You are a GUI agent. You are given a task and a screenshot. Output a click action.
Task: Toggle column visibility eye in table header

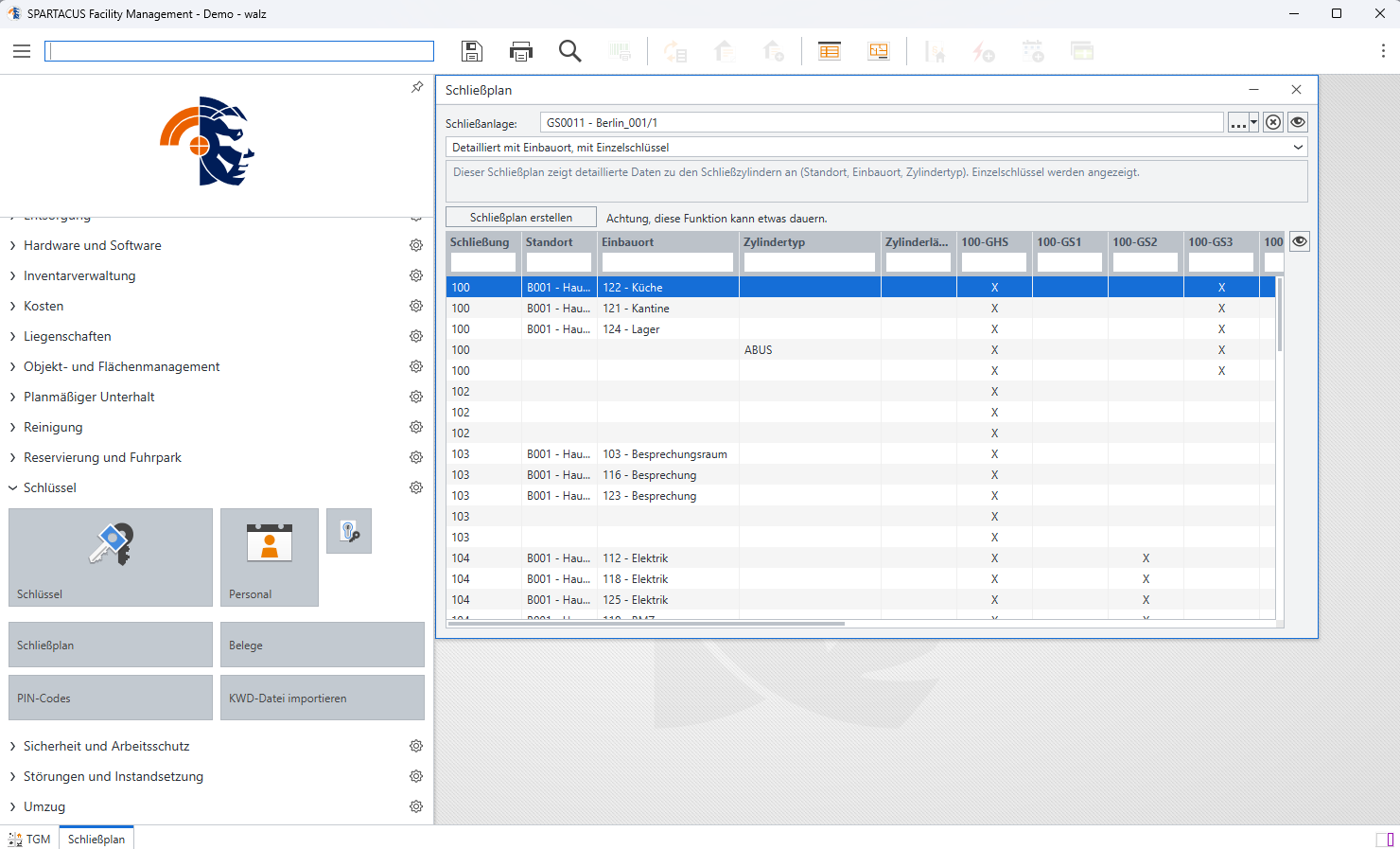click(x=1300, y=241)
